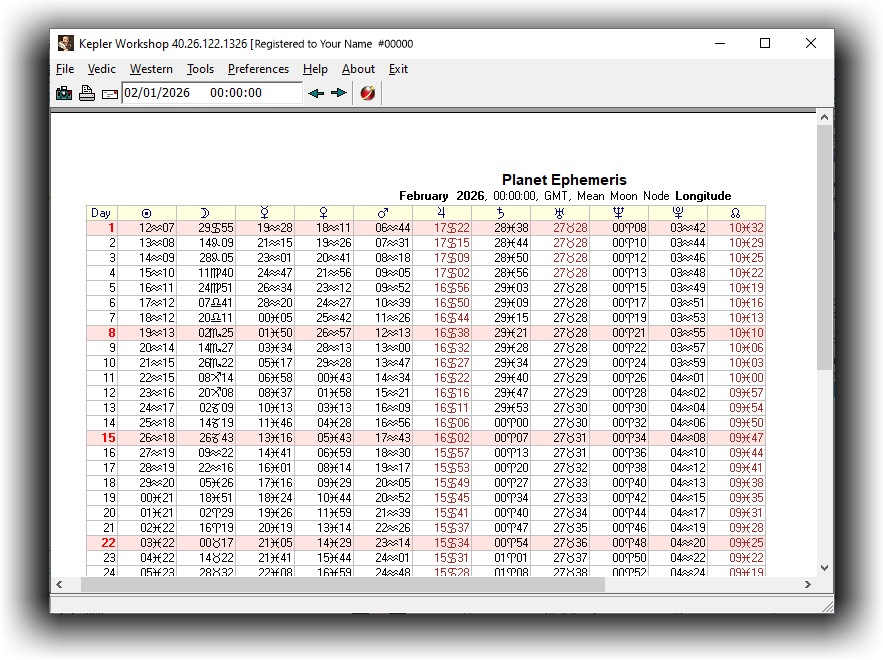The height and width of the screenshot is (660, 883).
Task: Click the printer icon to print
Action: tap(87, 93)
